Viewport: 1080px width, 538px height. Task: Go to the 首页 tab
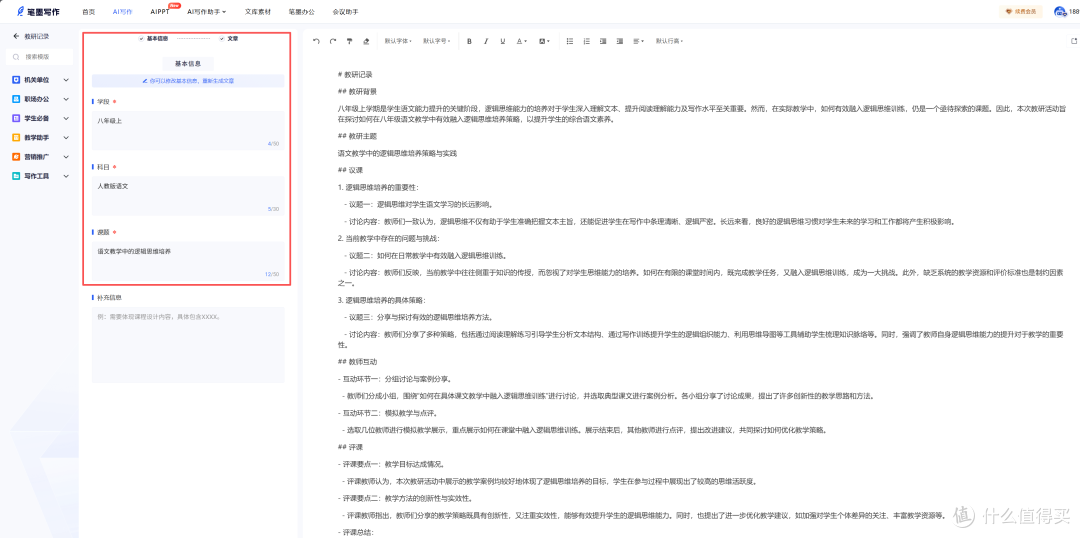[88, 12]
